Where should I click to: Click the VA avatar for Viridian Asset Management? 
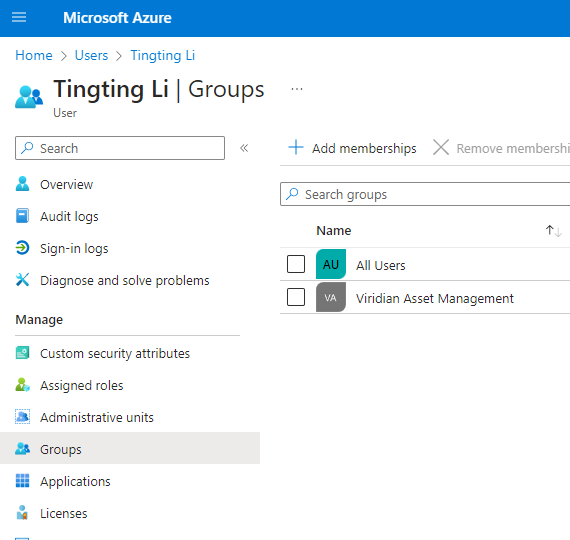tap(331, 297)
